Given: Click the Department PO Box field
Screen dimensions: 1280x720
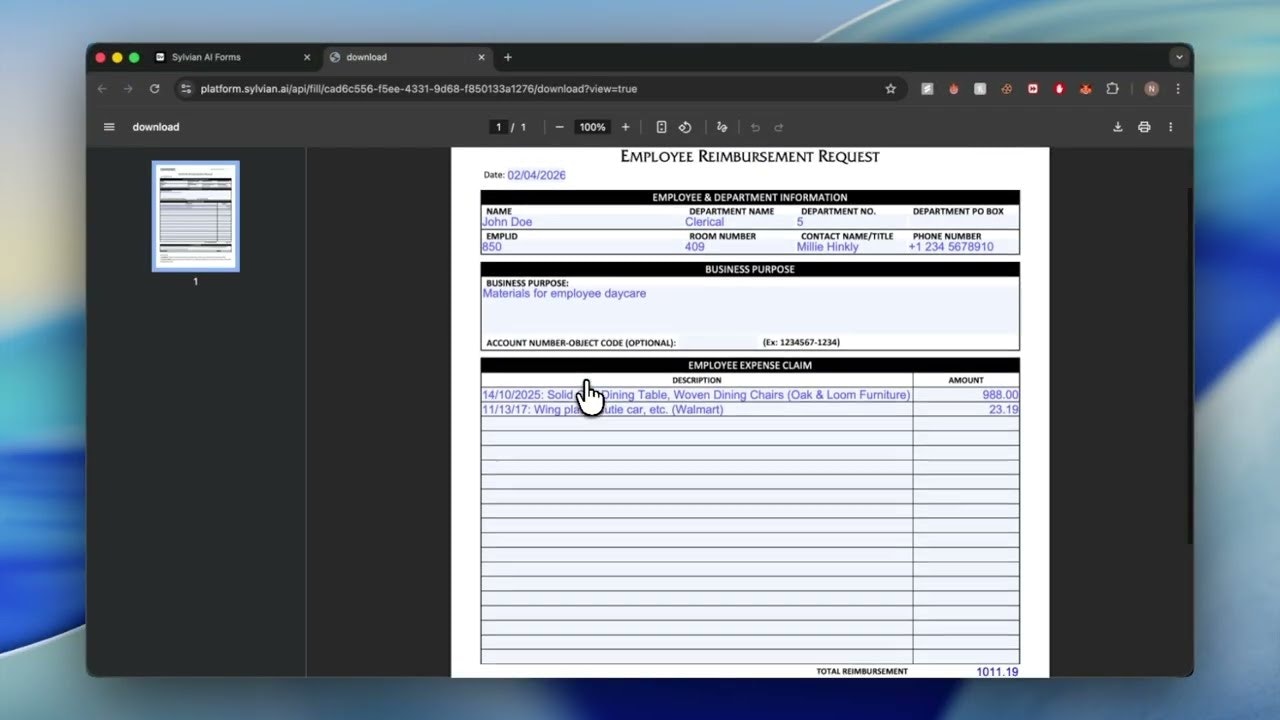Looking at the screenshot, I should [963, 222].
